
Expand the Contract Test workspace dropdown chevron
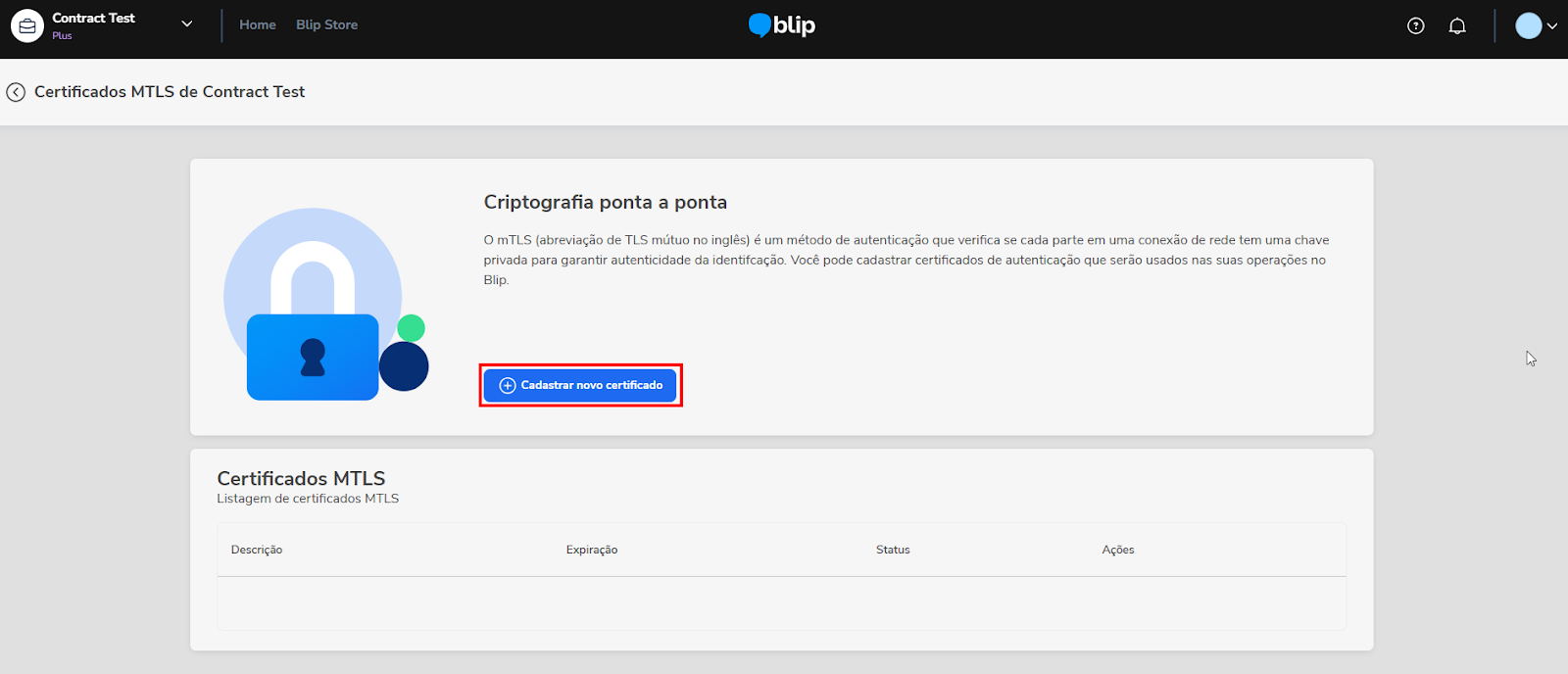coord(187,24)
